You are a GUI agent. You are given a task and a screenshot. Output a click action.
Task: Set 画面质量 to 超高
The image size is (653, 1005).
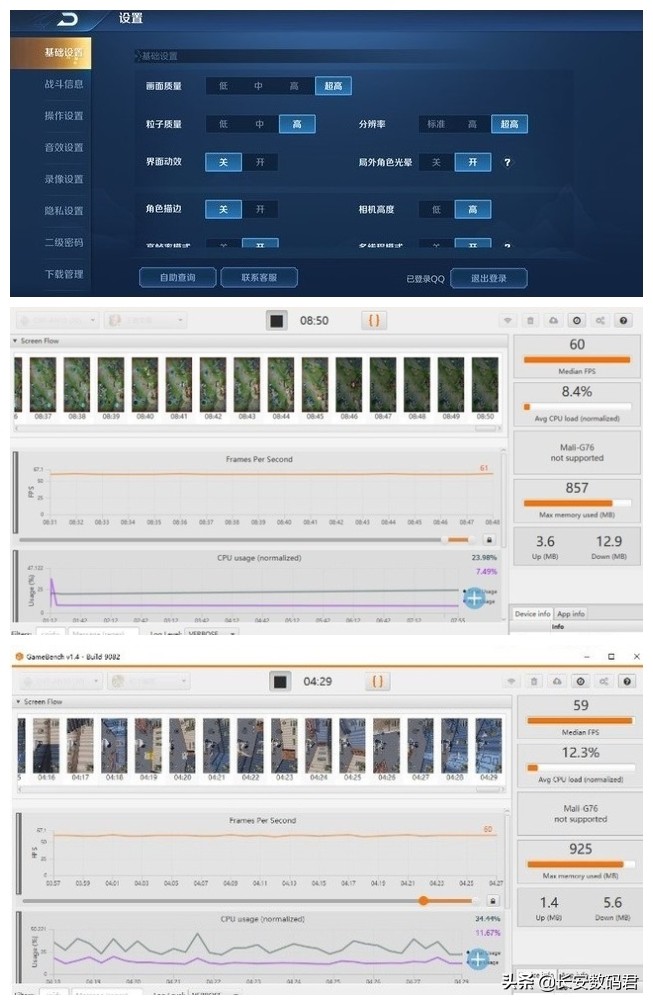click(x=333, y=86)
